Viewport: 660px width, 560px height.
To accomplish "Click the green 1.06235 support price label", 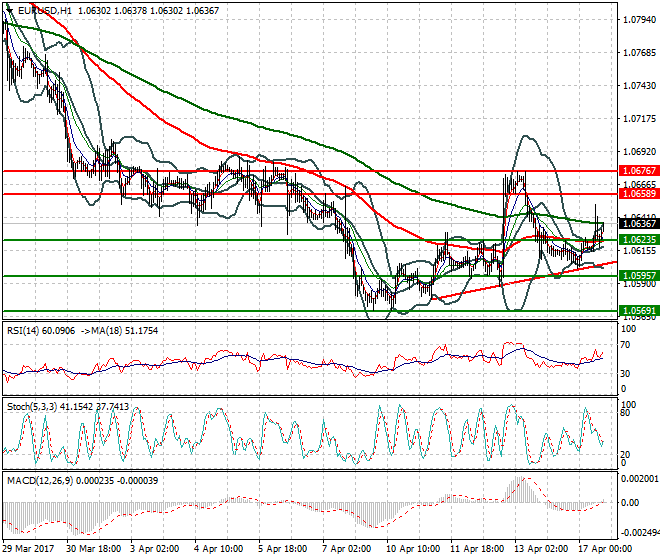I will 639,240.
